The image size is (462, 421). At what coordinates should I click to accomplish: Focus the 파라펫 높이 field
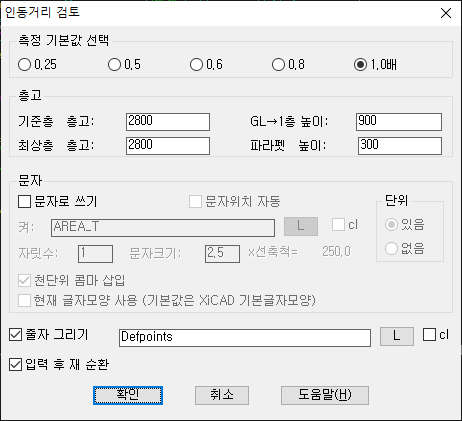pos(400,146)
